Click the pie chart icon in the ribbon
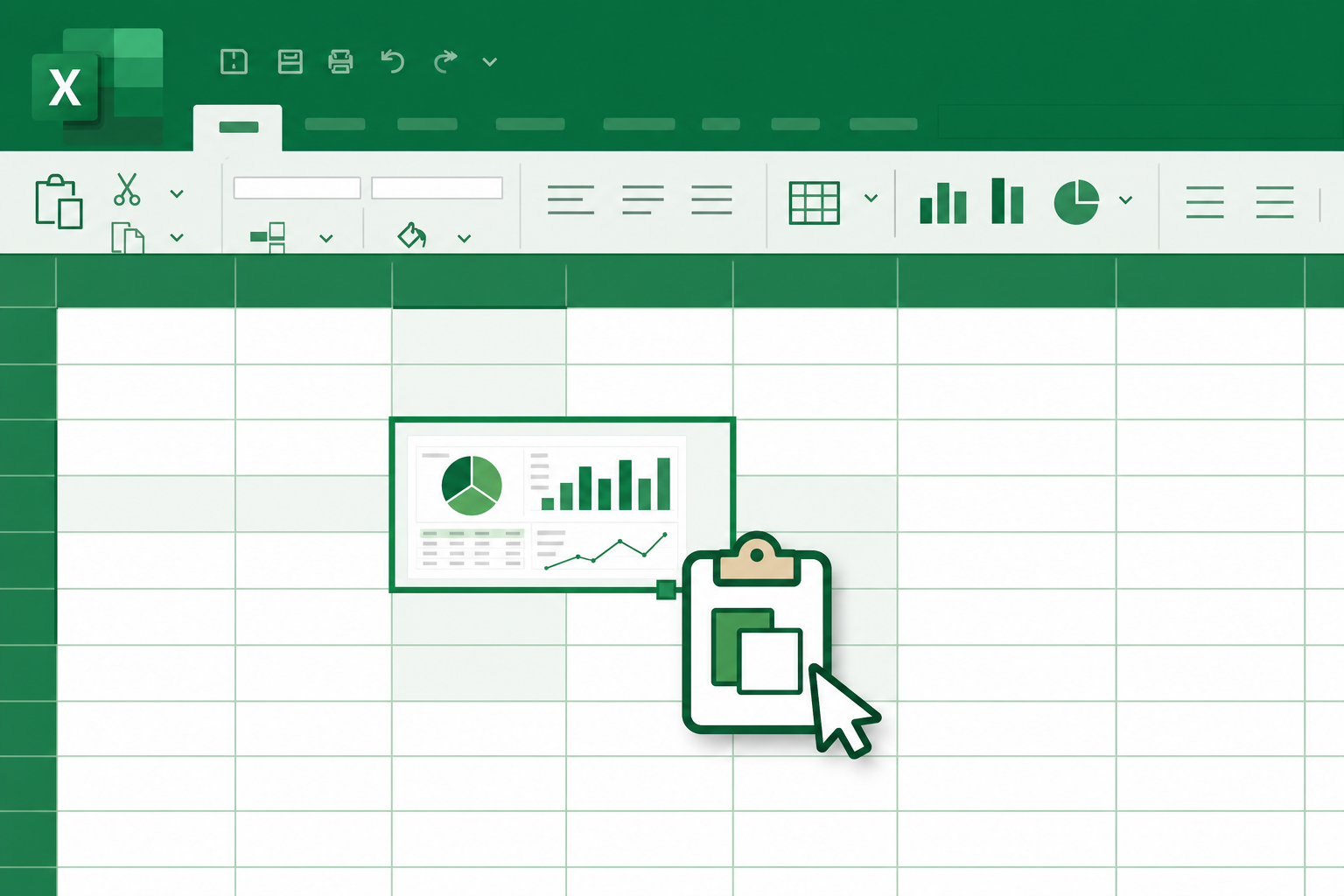The image size is (1344, 896). pos(1076,202)
